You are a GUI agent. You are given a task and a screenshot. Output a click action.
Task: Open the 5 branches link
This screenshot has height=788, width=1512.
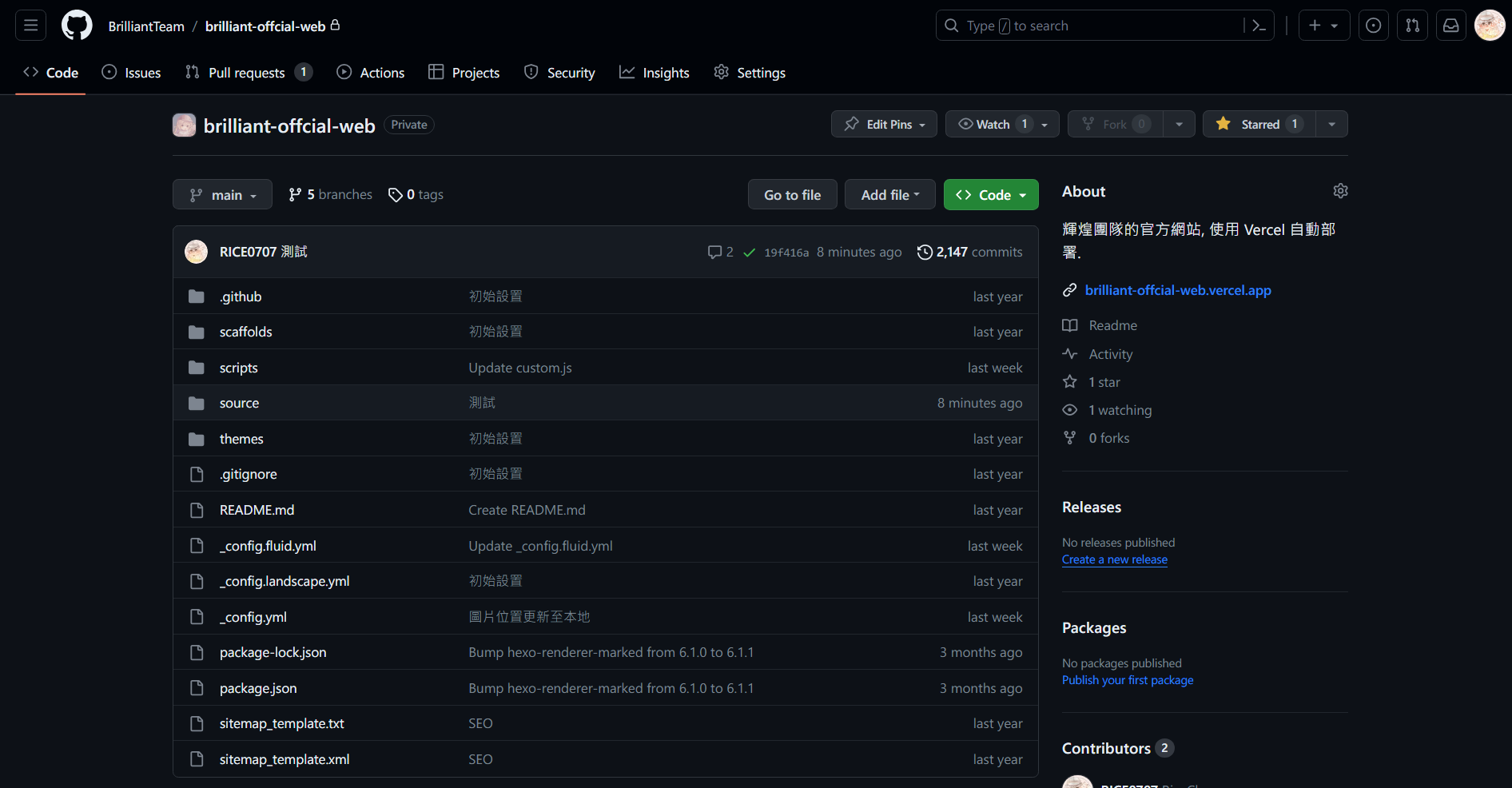coord(331,195)
